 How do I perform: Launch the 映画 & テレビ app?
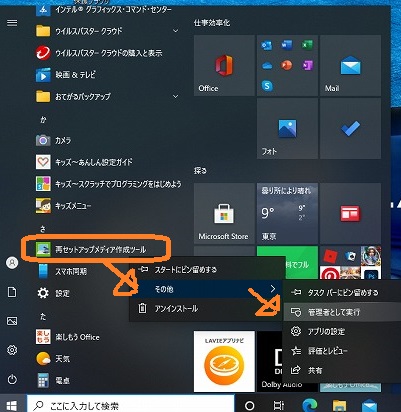pos(65,75)
